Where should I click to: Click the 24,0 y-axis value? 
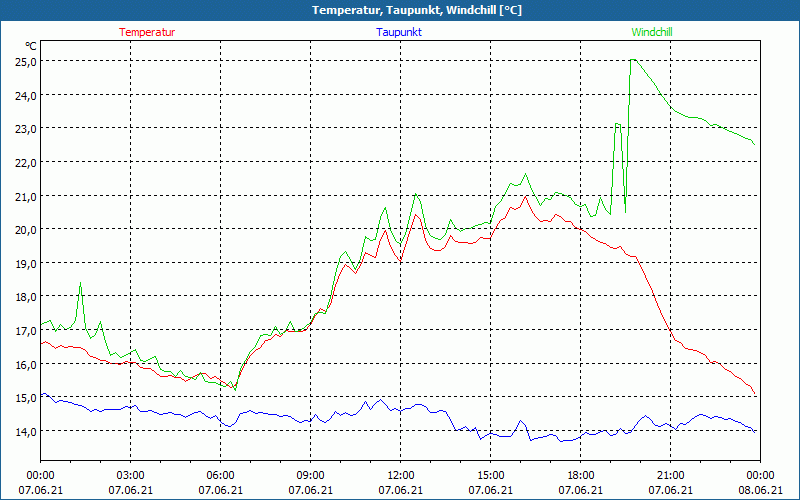pyautogui.click(x=26, y=95)
